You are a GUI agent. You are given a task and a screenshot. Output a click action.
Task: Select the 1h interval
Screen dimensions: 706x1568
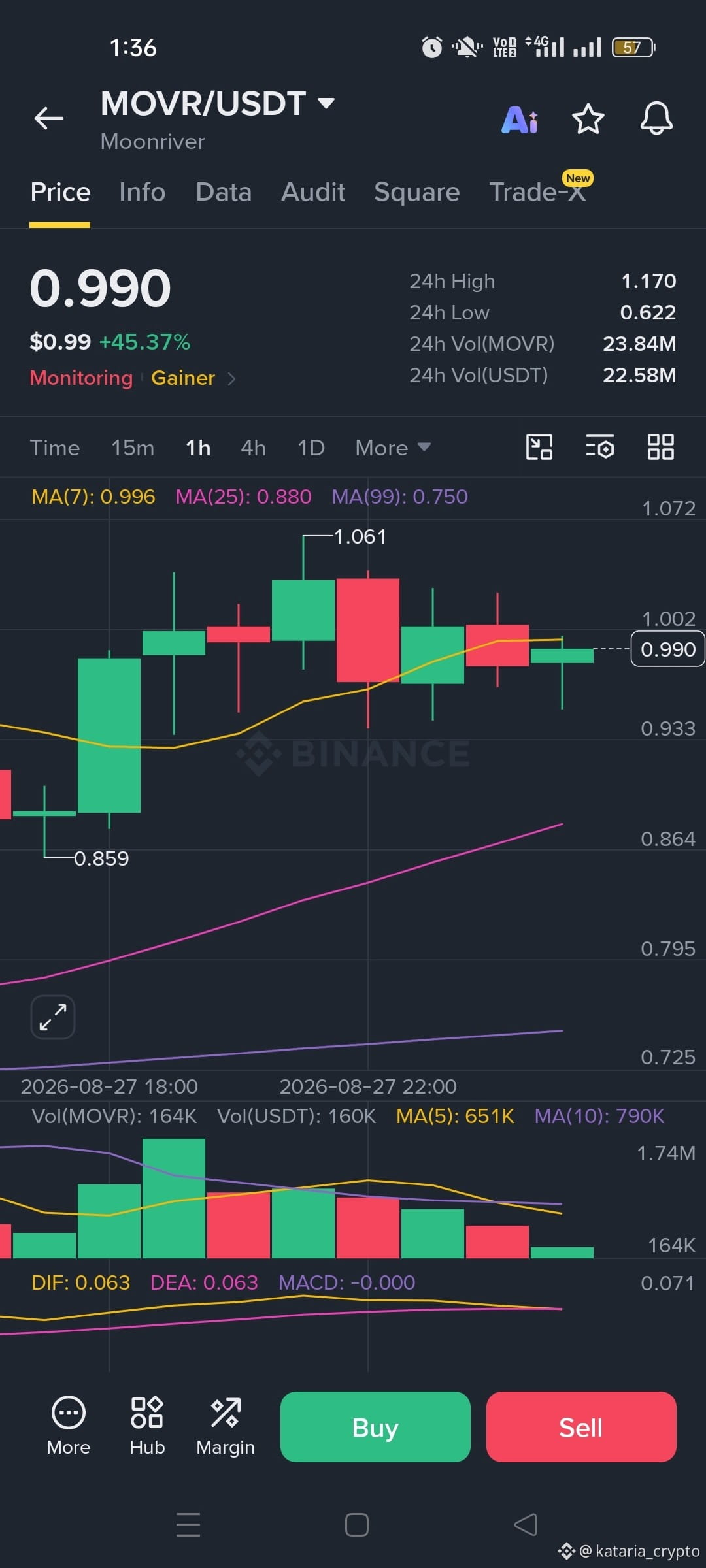tap(198, 448)
